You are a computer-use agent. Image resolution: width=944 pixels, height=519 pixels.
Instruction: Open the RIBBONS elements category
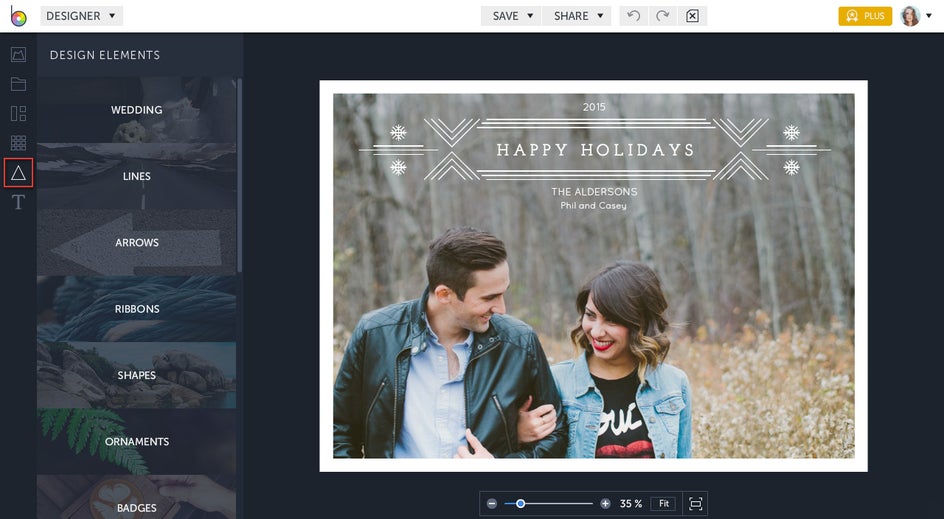coord(137,308)
